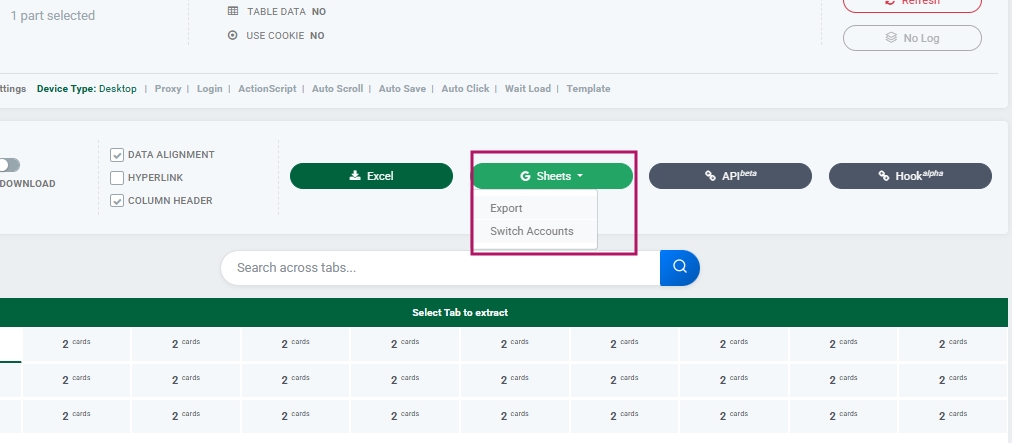Click the magnifier search icon button
The height and width of the screenshot is (443, 1012).
pyautogui.click(x=680, y=267)
